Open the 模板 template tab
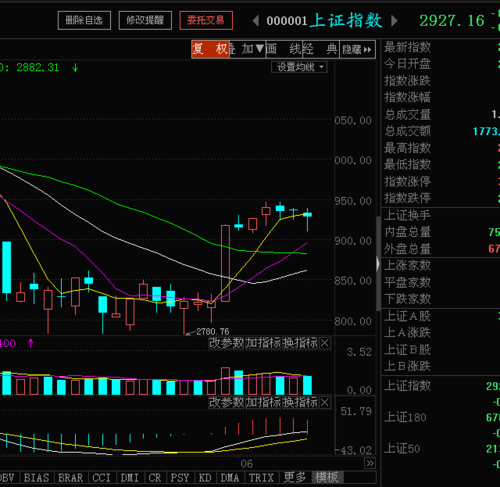The height and width of the screenshot is (487, 500). (327, 478)
